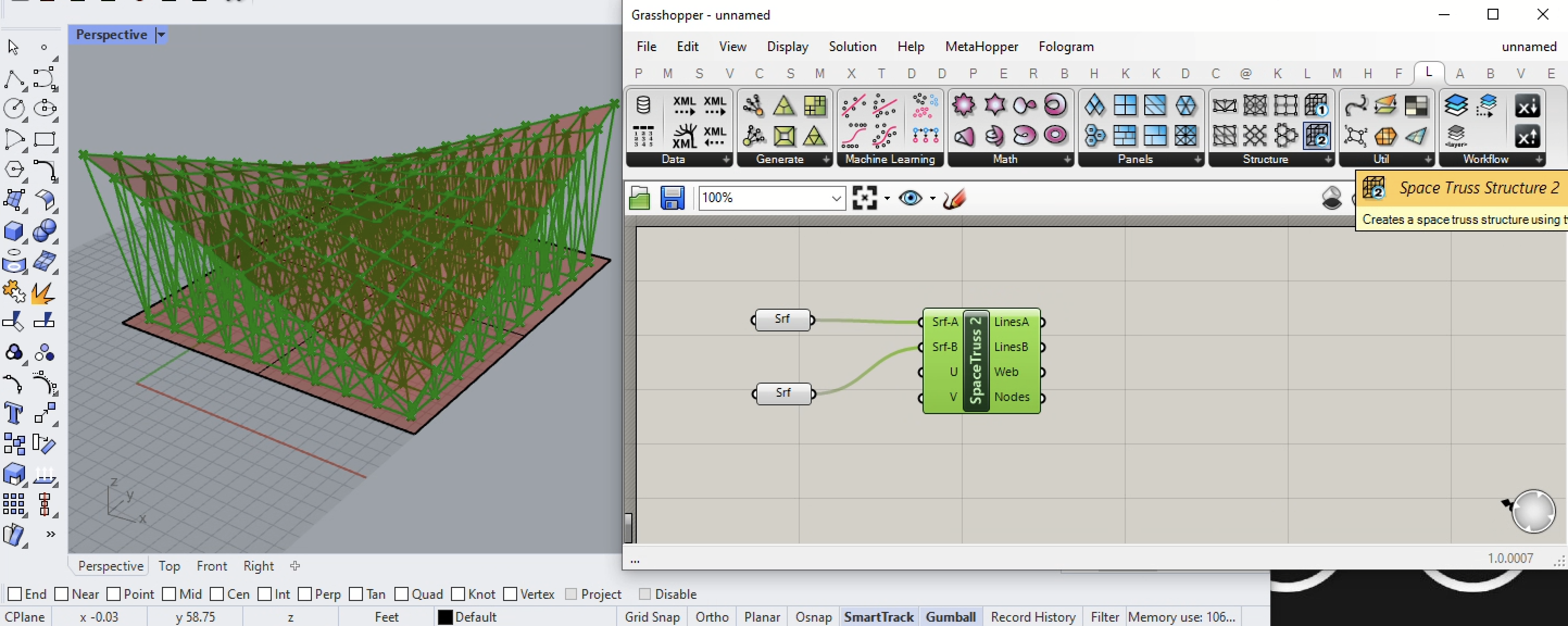Click the black Default layer color swatch
Image resolution: width=1568 pixels, height=626 pixels.
coord(445,617)
